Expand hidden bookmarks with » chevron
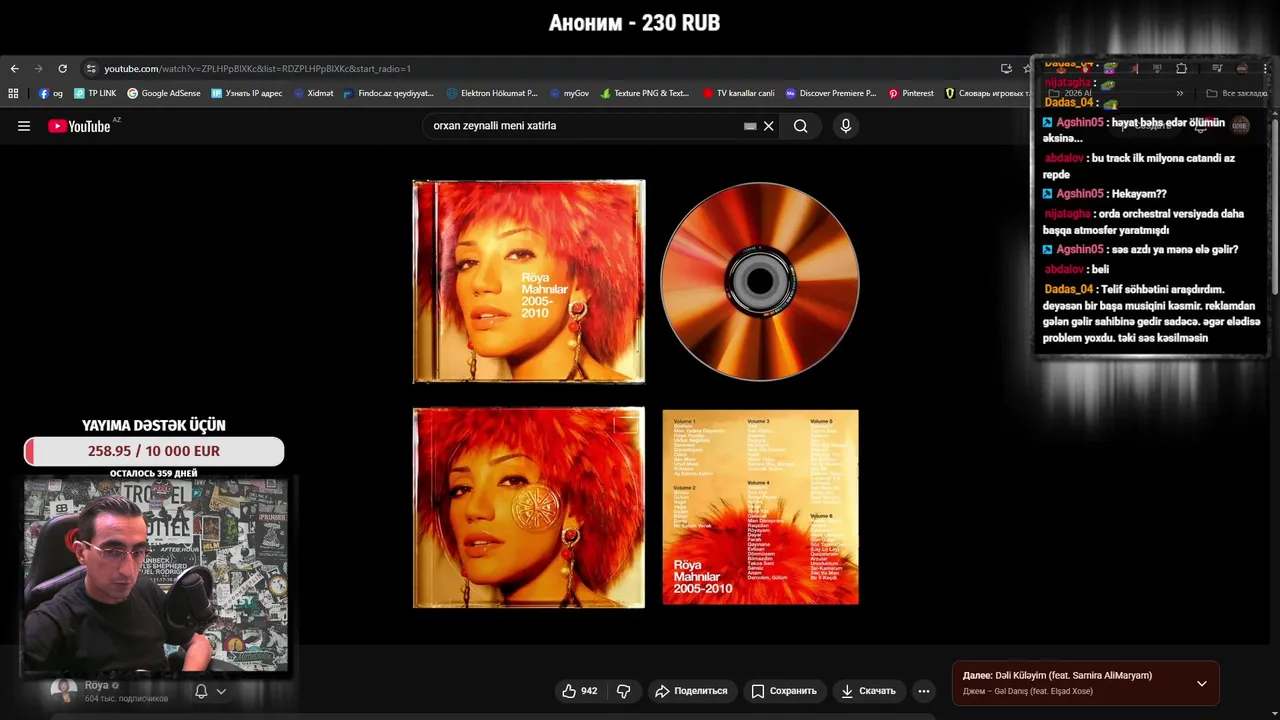 (x=1180, y=93)
